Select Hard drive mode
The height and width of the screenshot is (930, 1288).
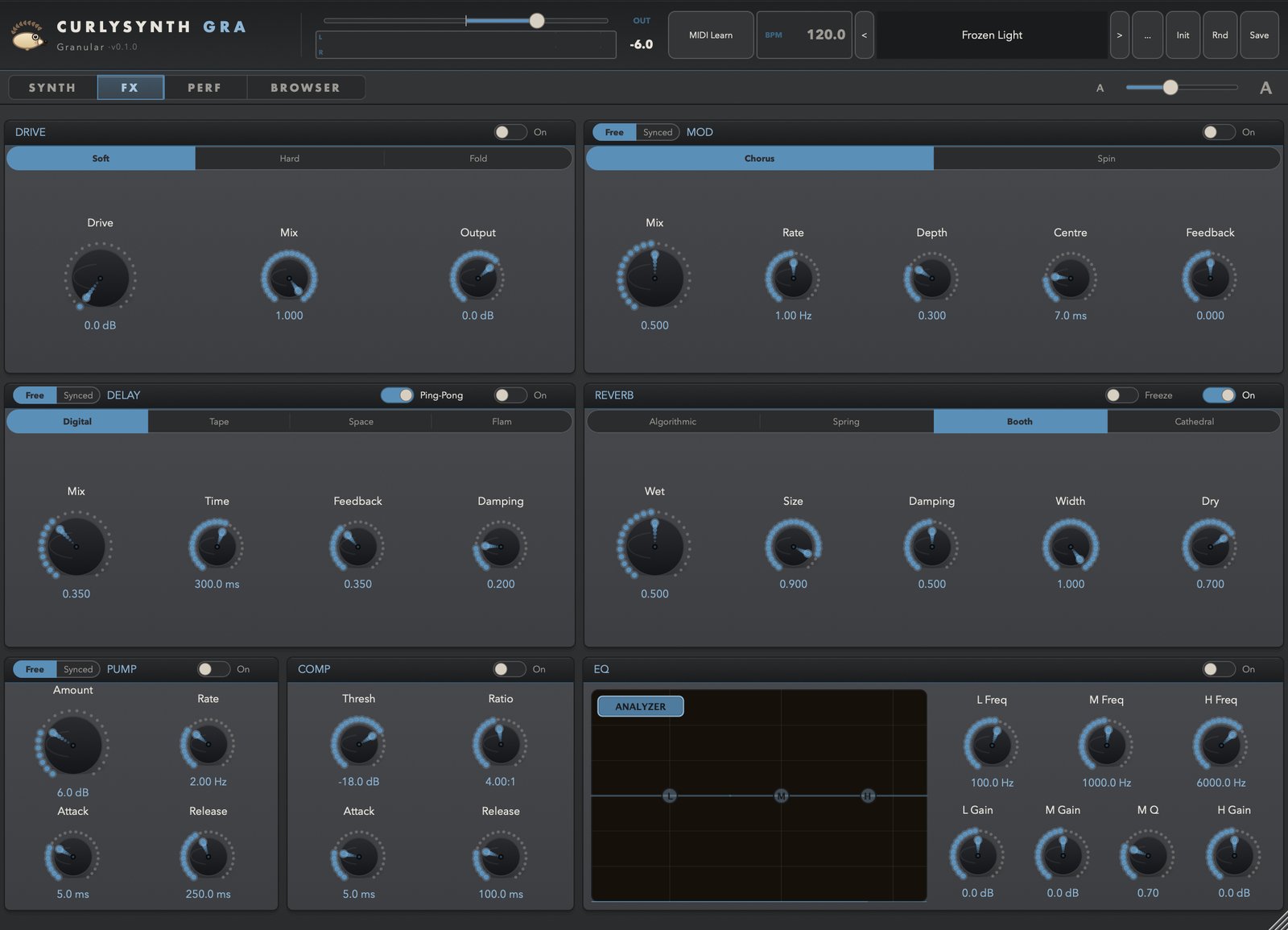point(290,159)
